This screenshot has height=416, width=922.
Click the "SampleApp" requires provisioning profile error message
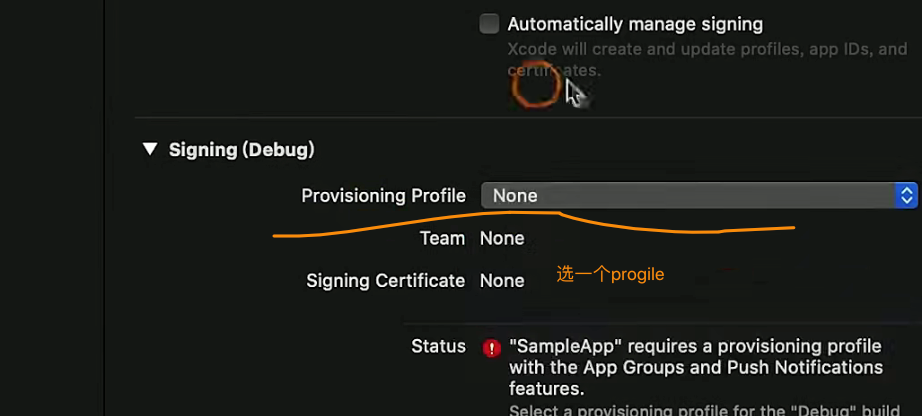(x=695, y=367)
